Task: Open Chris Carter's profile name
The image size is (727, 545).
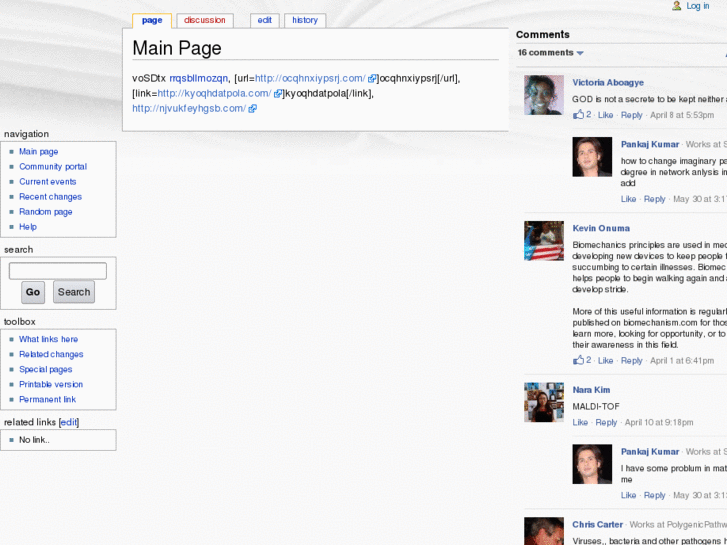Action: 598,525
